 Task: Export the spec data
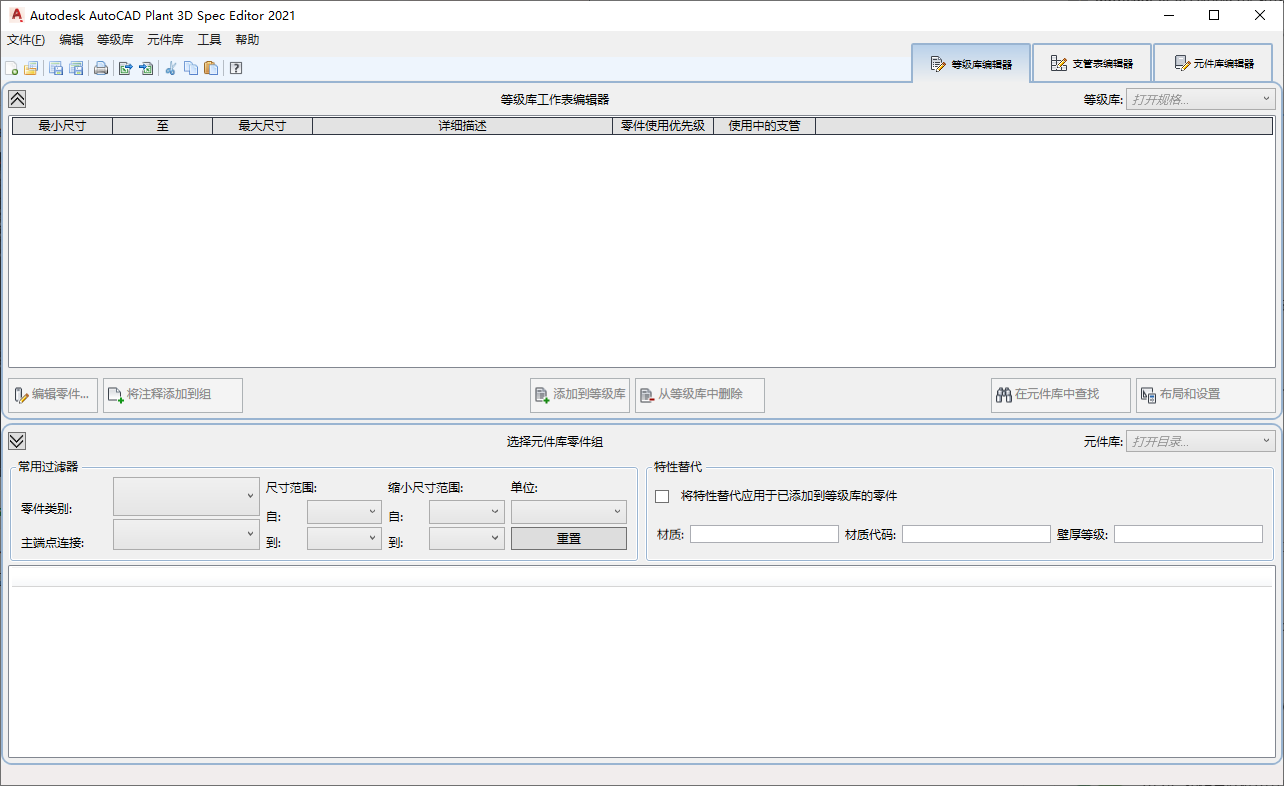124,68
